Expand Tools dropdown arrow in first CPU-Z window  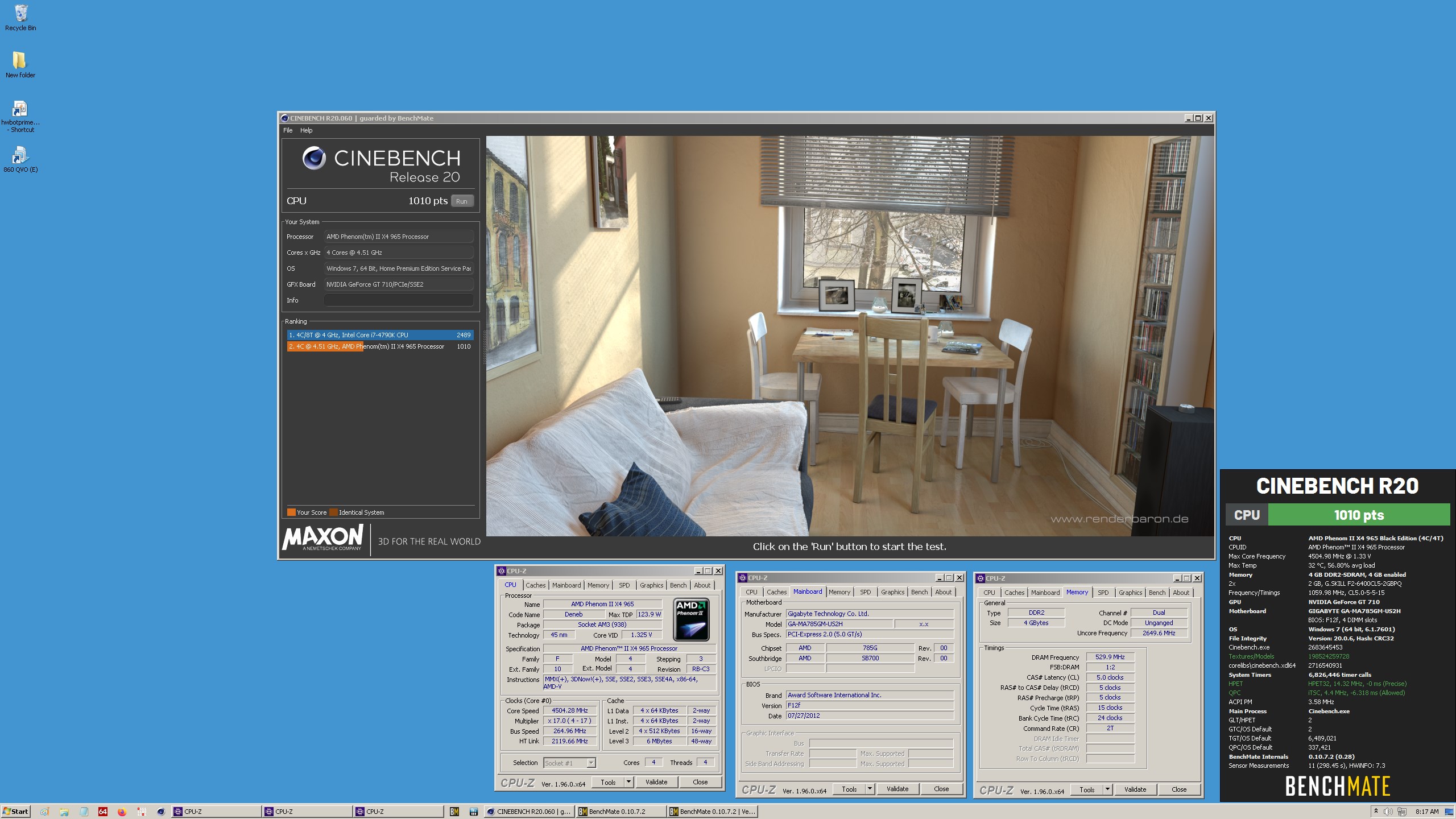tap(628, 782)
